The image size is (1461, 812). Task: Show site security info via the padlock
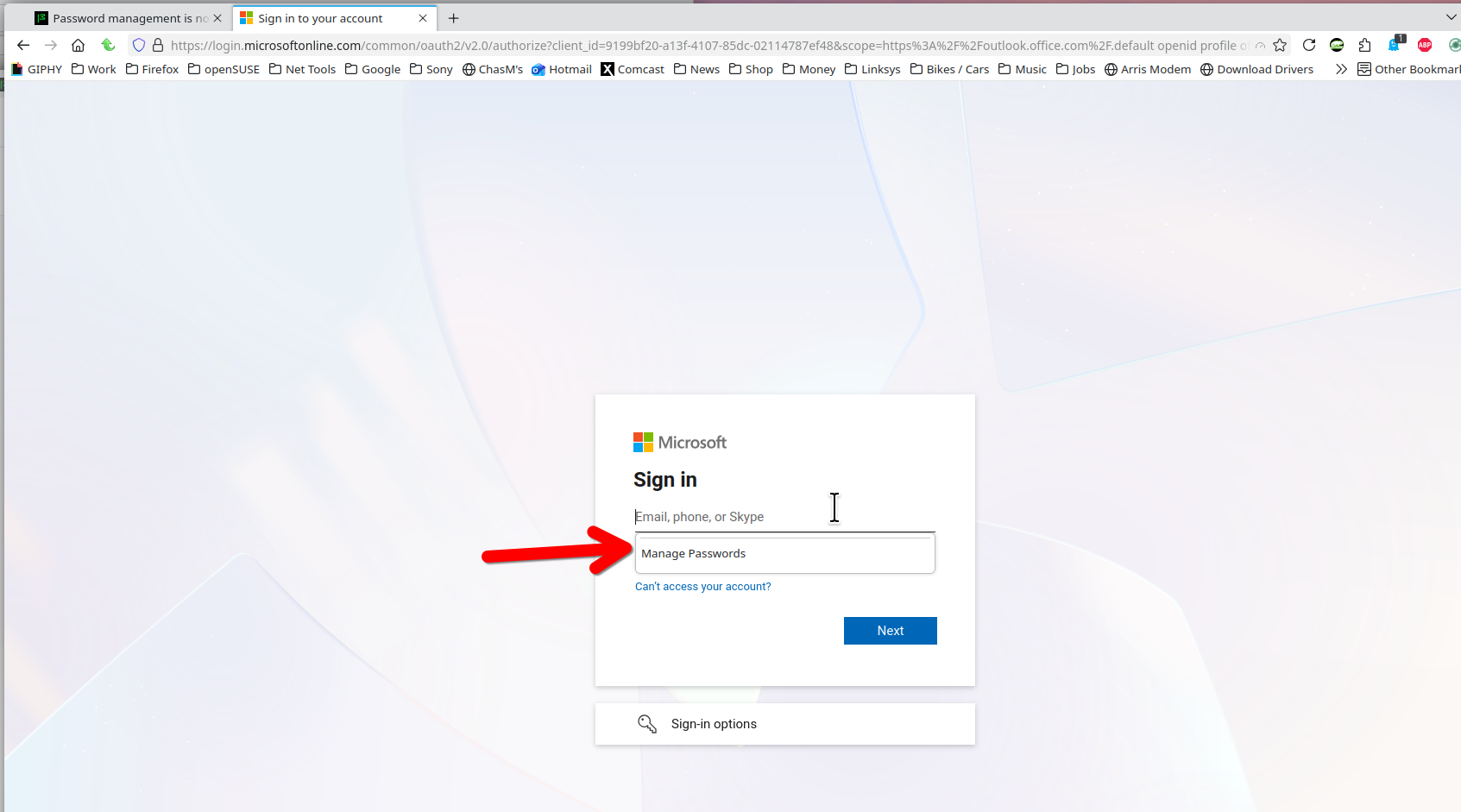[x=158, y=45]
